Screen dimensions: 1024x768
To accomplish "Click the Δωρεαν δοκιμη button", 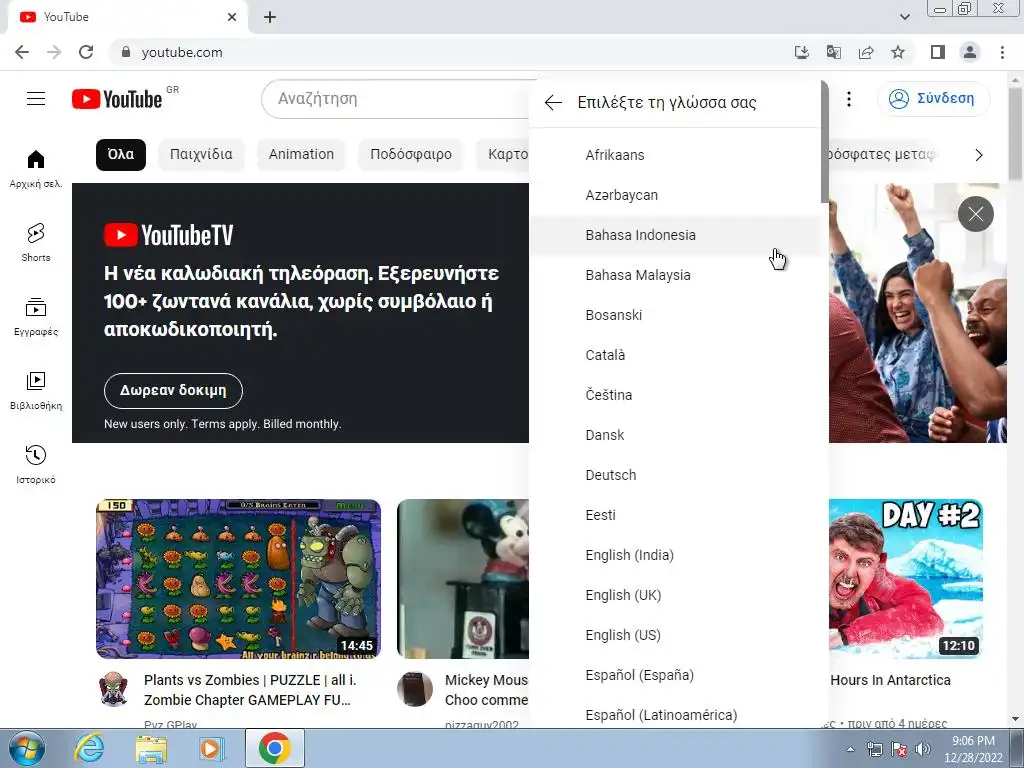I will coord(173,391).
